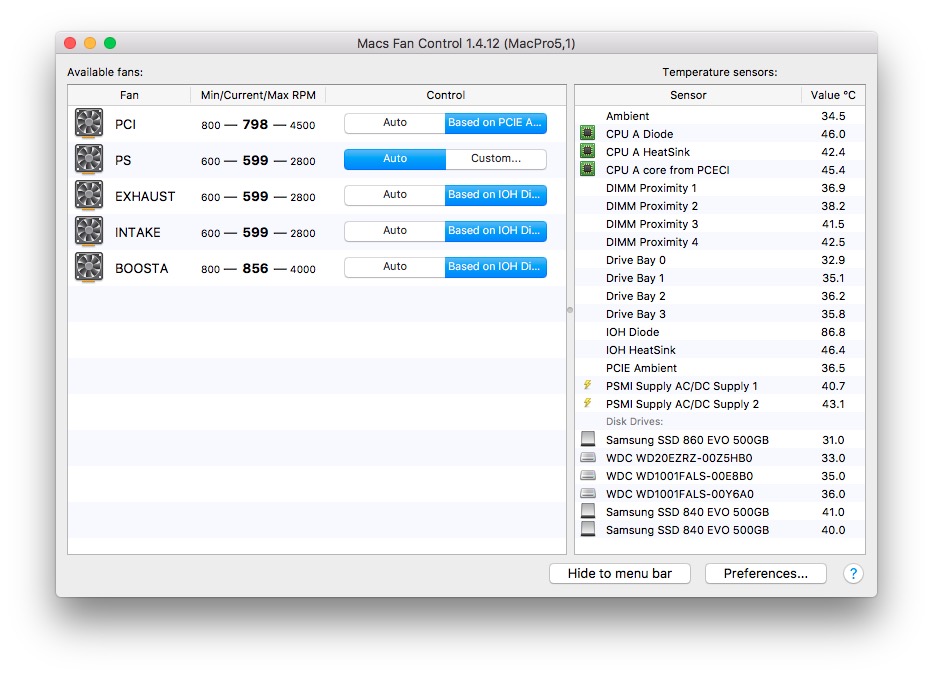Click the BOOSTA fan icon

89,267
